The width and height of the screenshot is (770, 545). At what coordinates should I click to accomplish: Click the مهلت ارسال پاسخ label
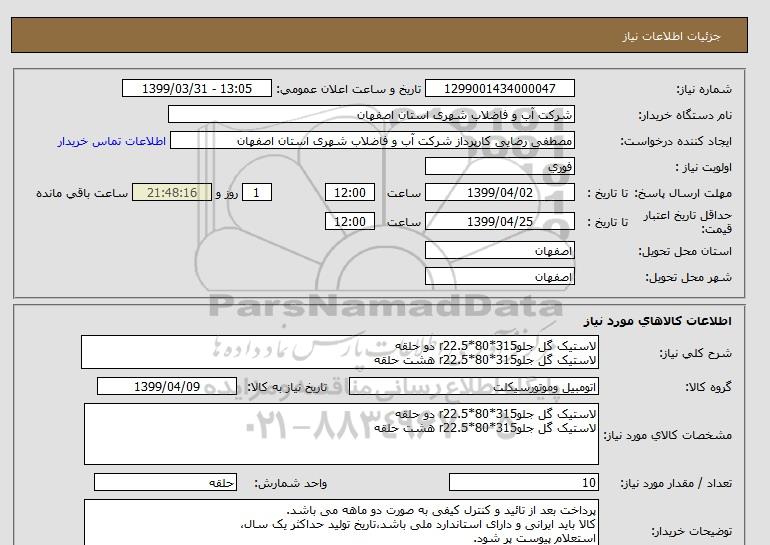tap(684, 193)
